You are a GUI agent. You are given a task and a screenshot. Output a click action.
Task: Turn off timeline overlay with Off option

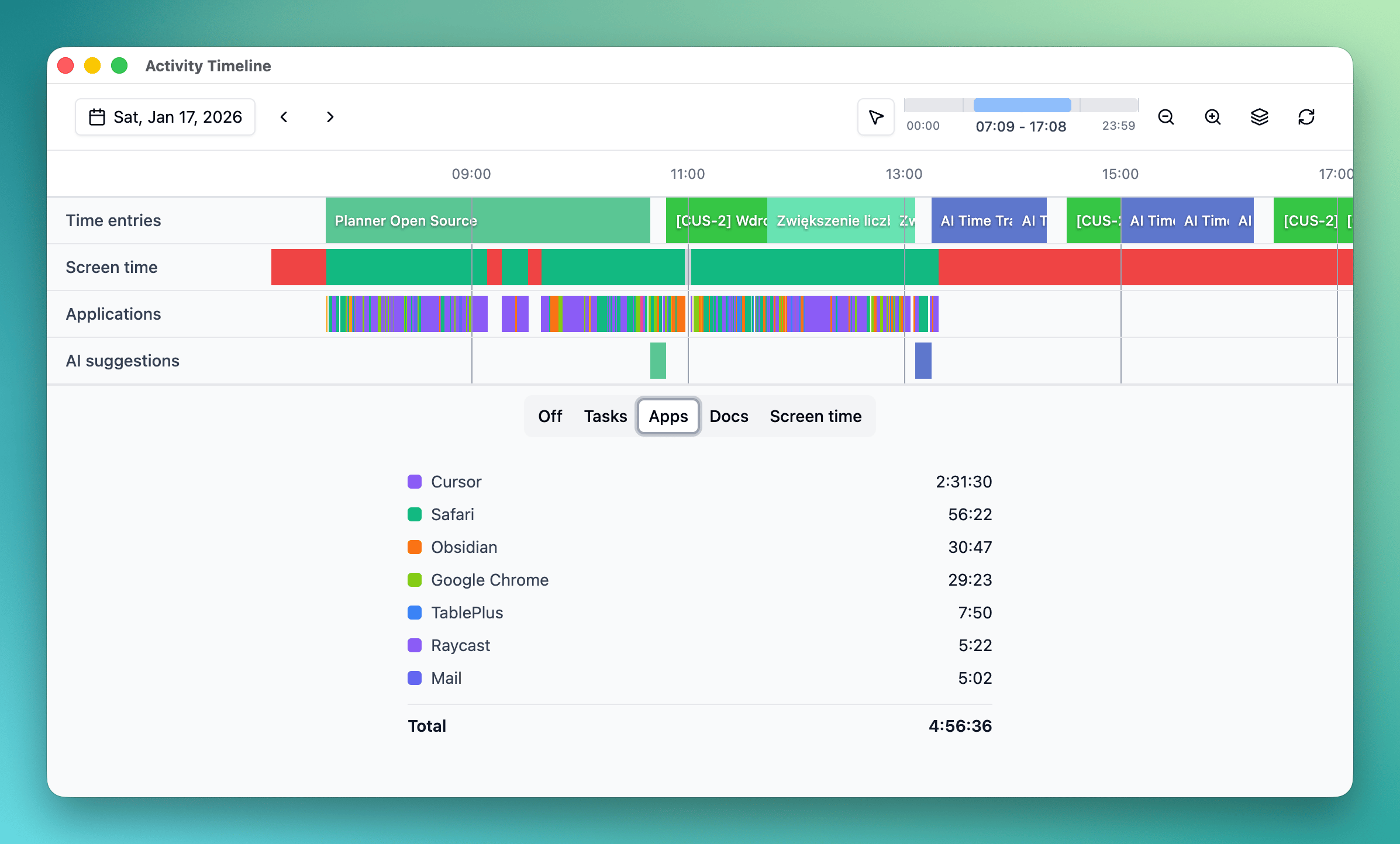click(550, 416)
